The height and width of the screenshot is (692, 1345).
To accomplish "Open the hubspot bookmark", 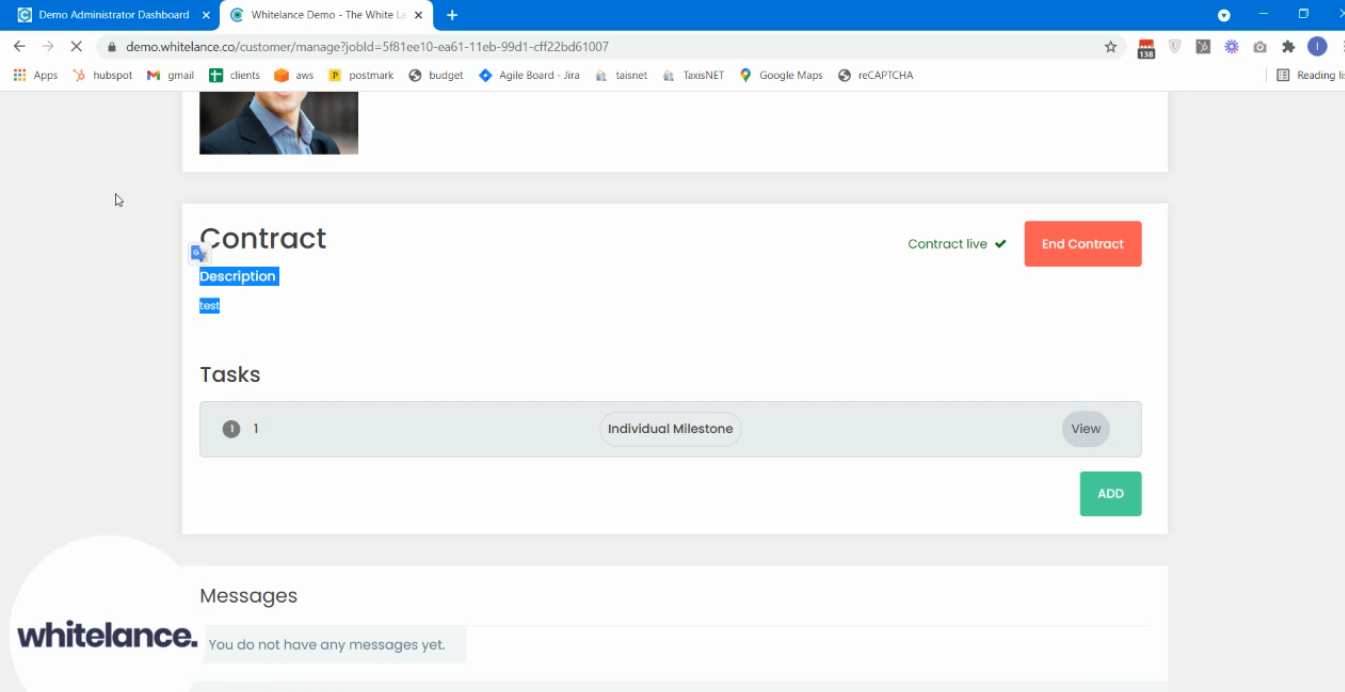I will (x=103, y=75).
